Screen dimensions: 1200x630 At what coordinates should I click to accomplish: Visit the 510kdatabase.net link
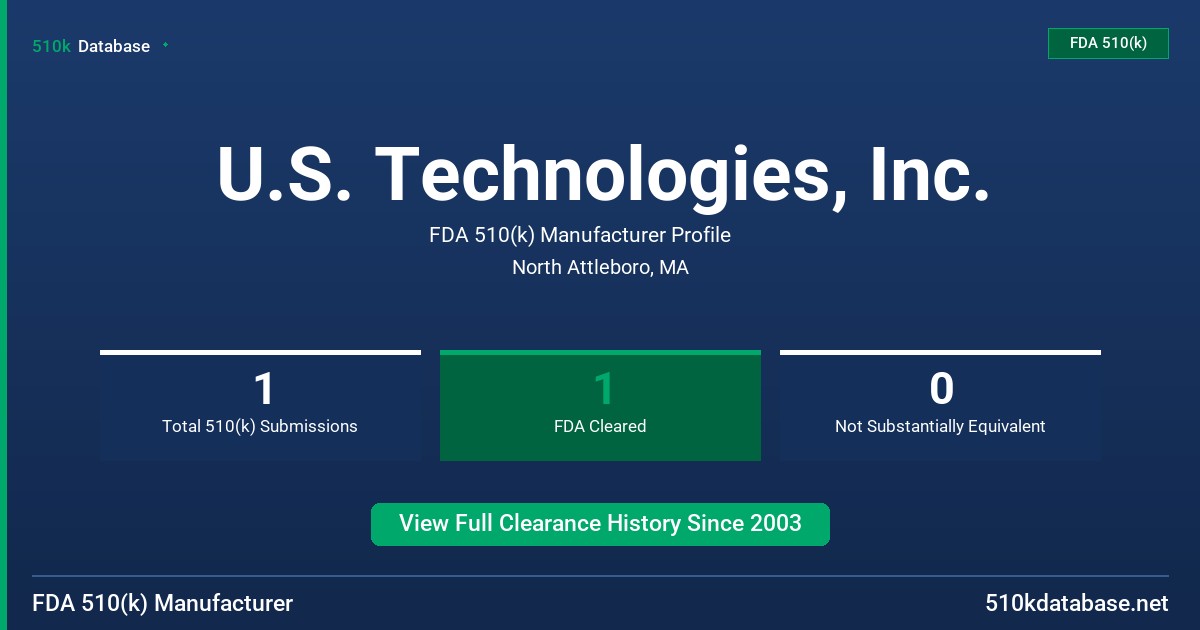click(1077, 603)
